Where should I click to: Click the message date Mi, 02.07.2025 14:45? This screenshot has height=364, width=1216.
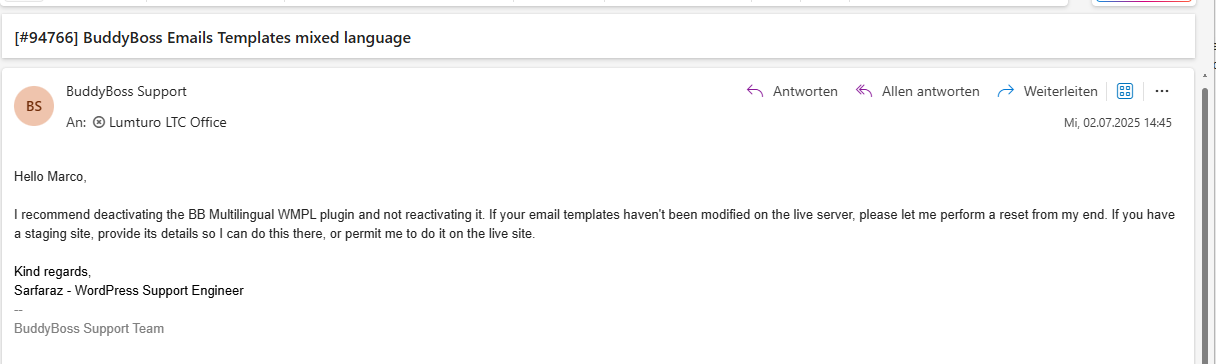[1117, 122]
